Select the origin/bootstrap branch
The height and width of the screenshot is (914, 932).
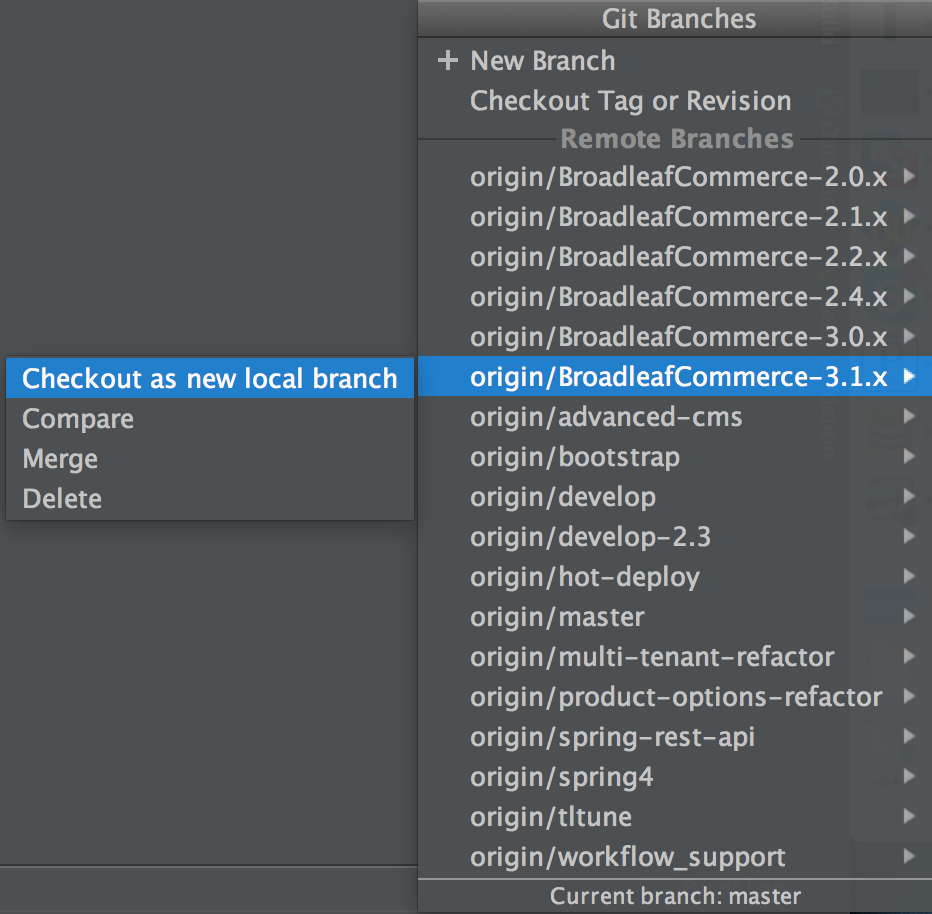(x=575, y=457)
